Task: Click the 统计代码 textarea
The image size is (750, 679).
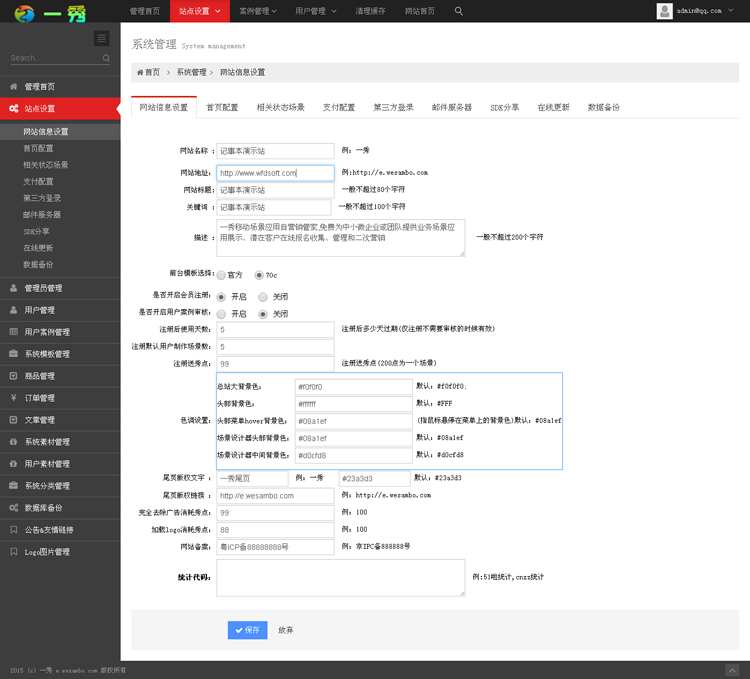Action: (x=341, y=578)
